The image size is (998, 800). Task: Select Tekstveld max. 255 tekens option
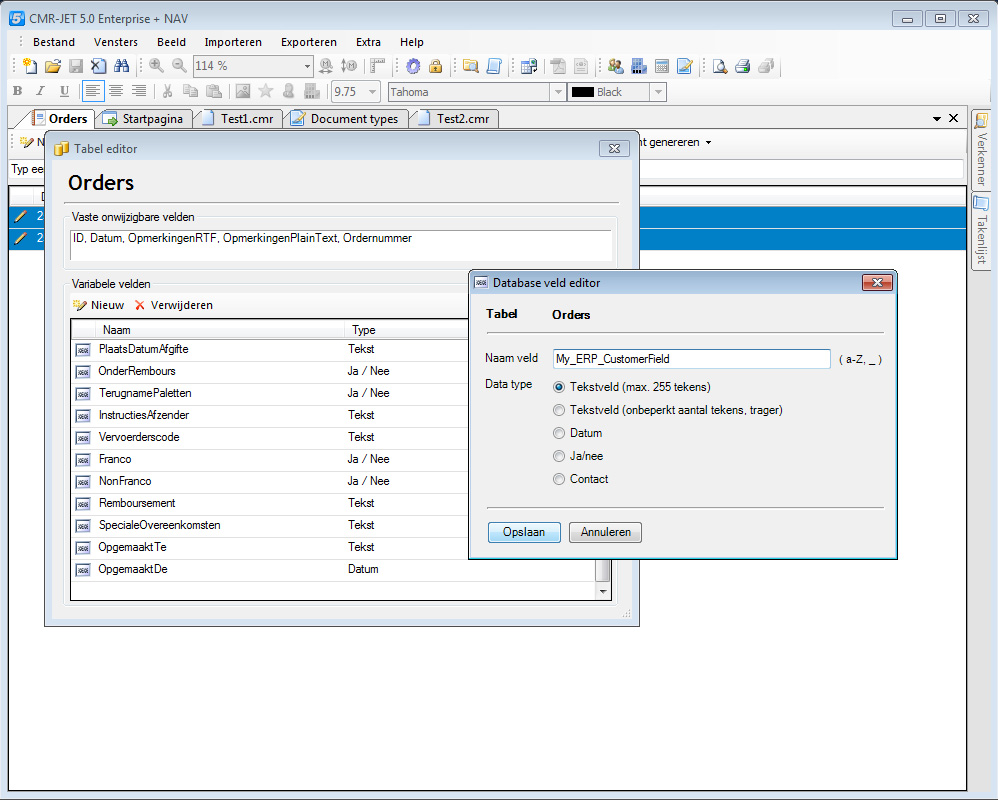(x=559, y=386)
